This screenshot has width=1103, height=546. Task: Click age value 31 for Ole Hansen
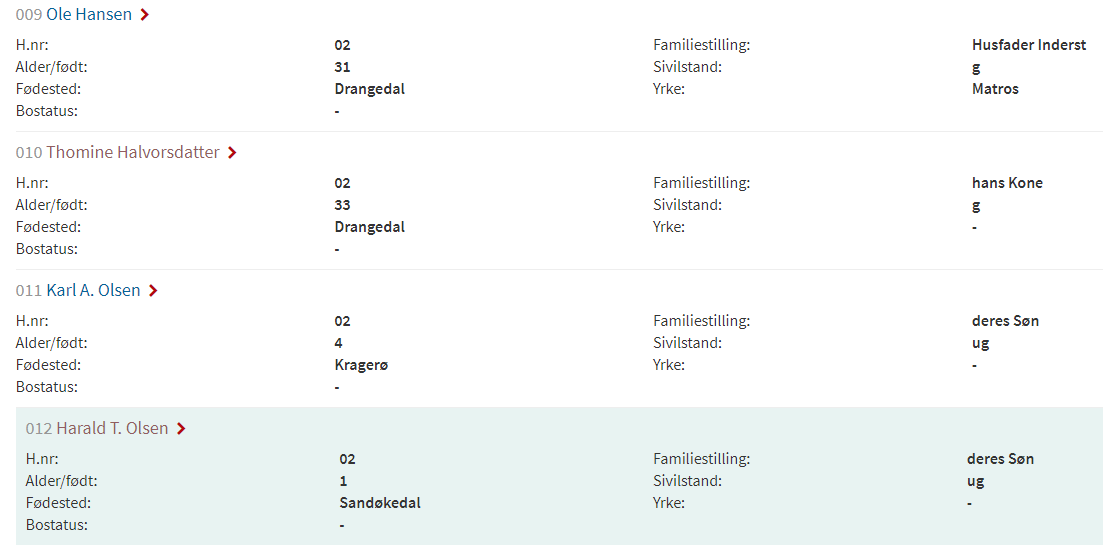342,68
